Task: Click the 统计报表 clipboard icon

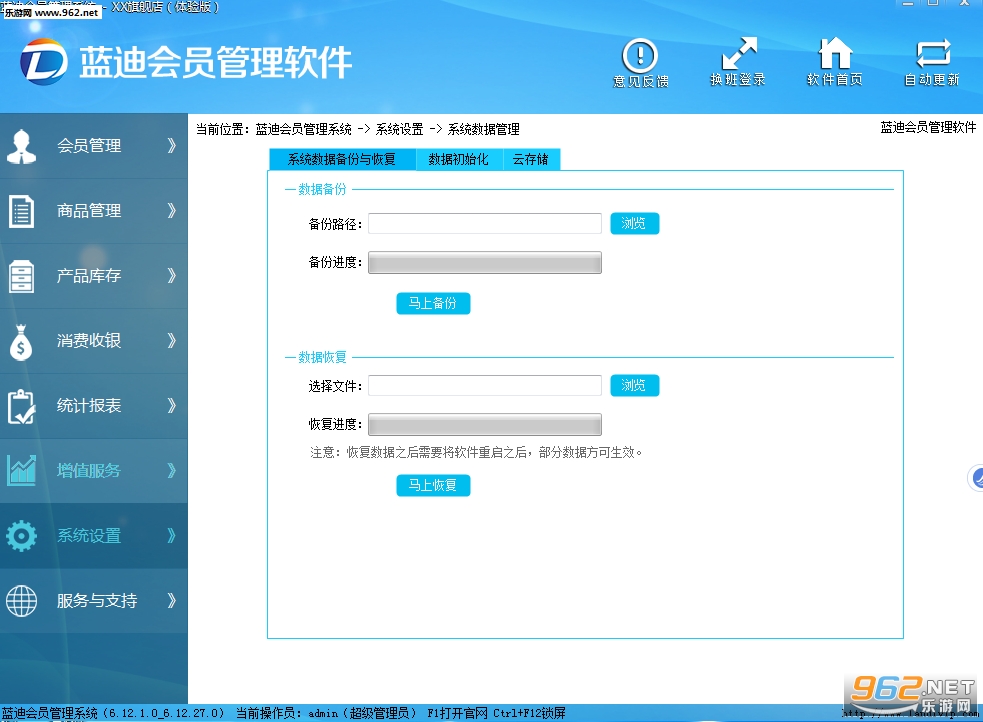Action: point(21,406)
